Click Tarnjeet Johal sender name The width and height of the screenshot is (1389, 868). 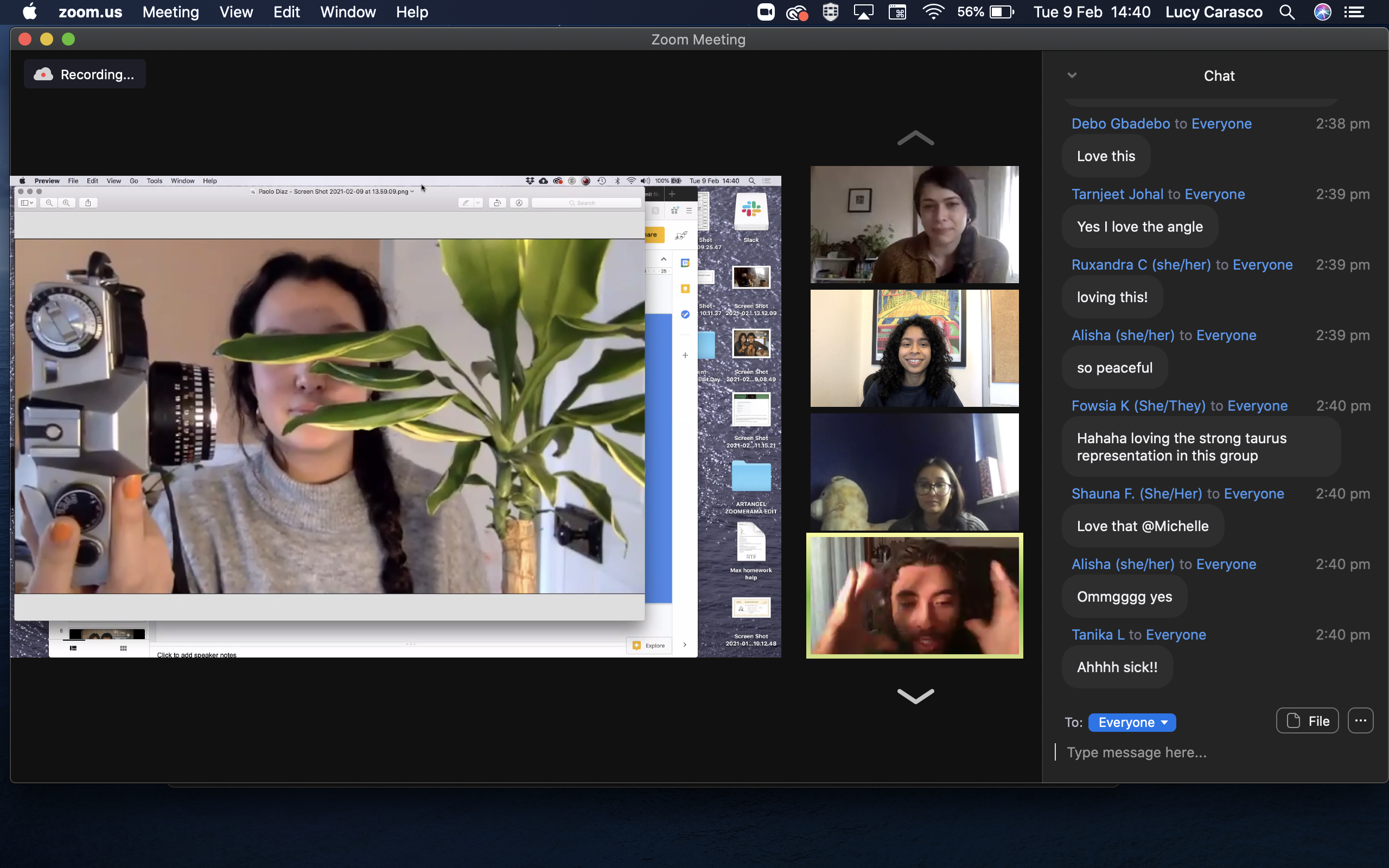(x=1117, y=194)
